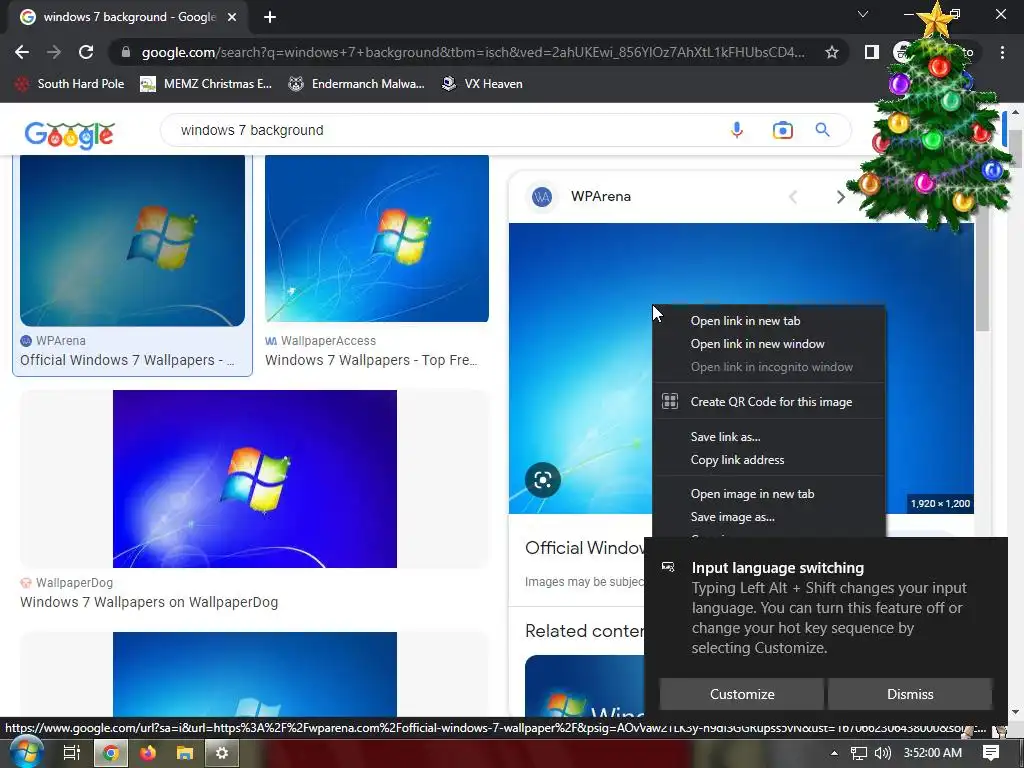Launch Firefox from the taskbar
The height and width of the screenshot is (768, 1024).
148,753
